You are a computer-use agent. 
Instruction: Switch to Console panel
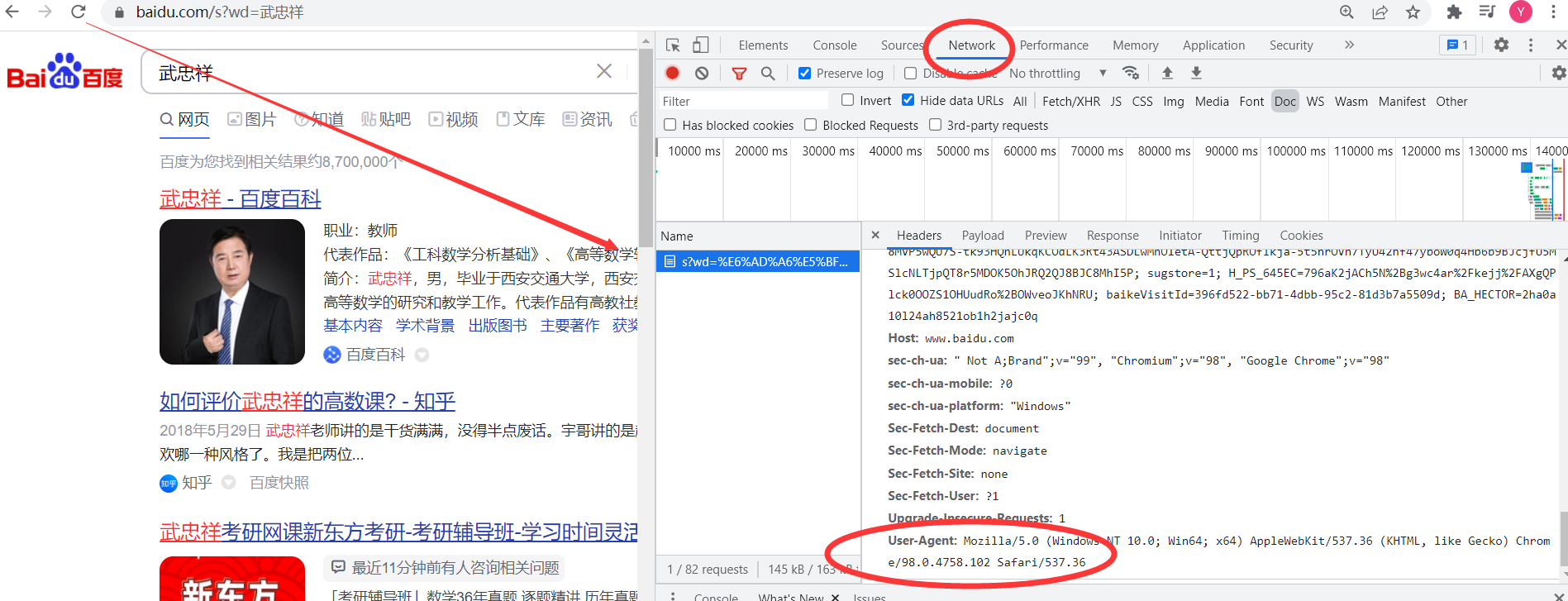tap(834, 45)
